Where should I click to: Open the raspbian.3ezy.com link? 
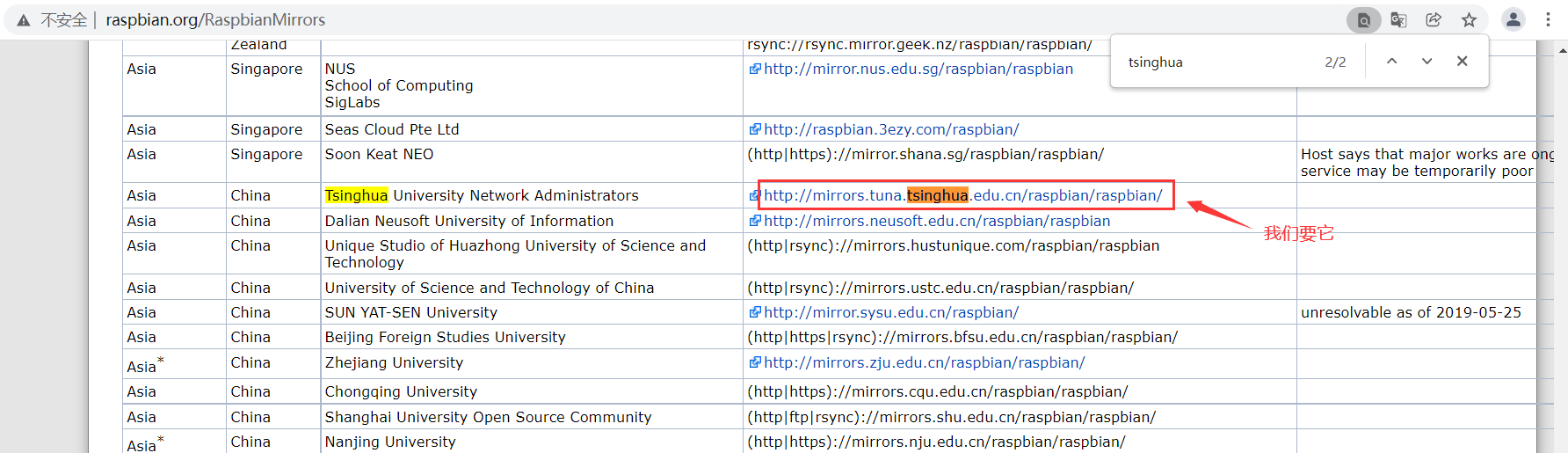[891, 129]
